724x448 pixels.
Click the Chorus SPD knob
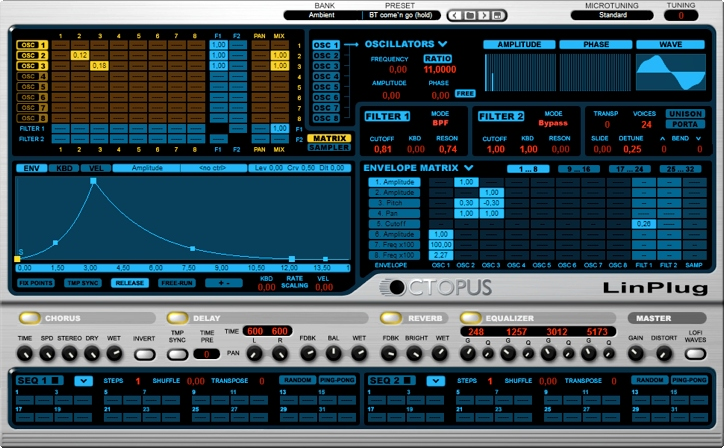(47, 354)
